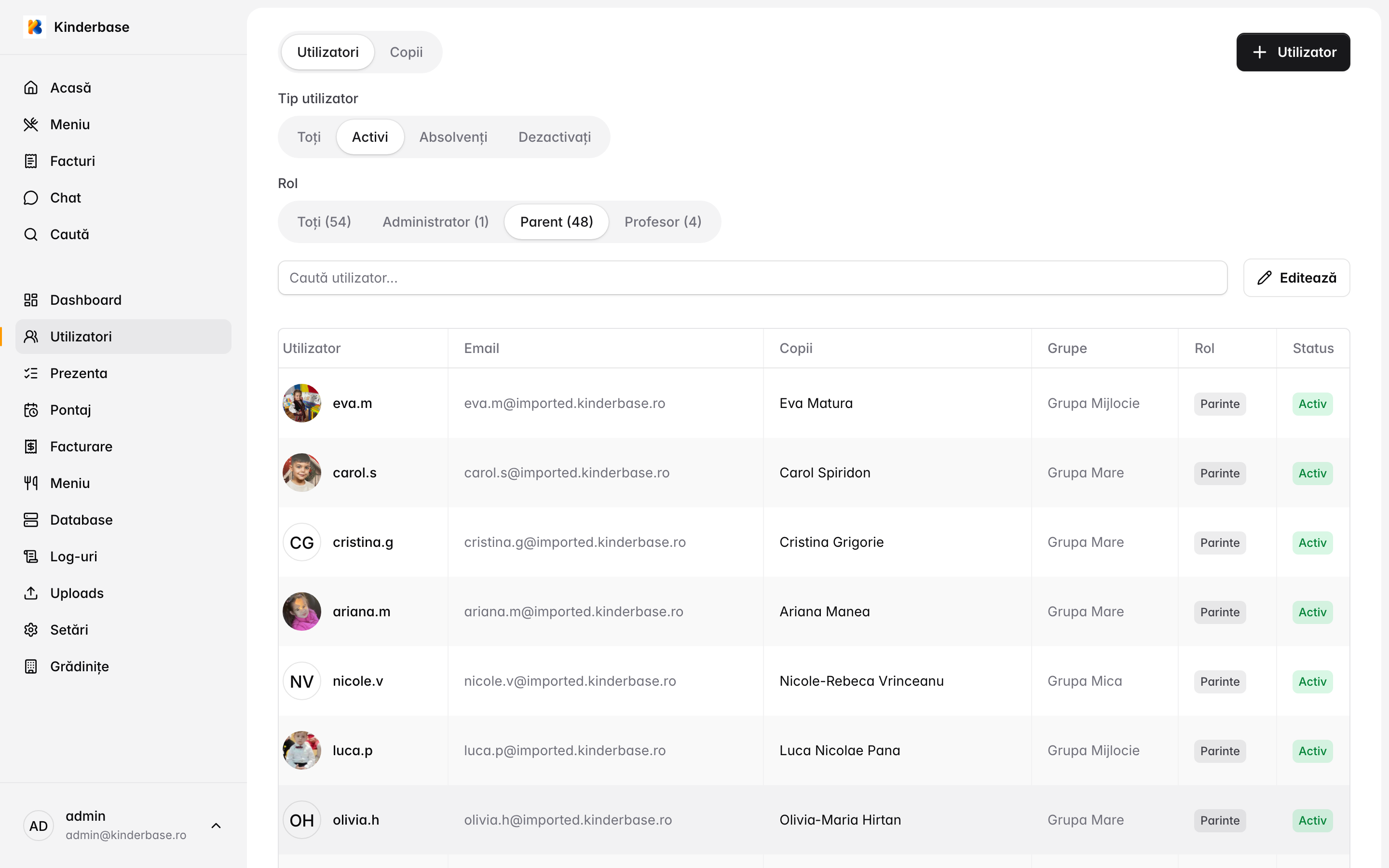Screen dimensions: 1389x868
Task: Open Prezenta in the sidebar
Action: click(79, 373)
